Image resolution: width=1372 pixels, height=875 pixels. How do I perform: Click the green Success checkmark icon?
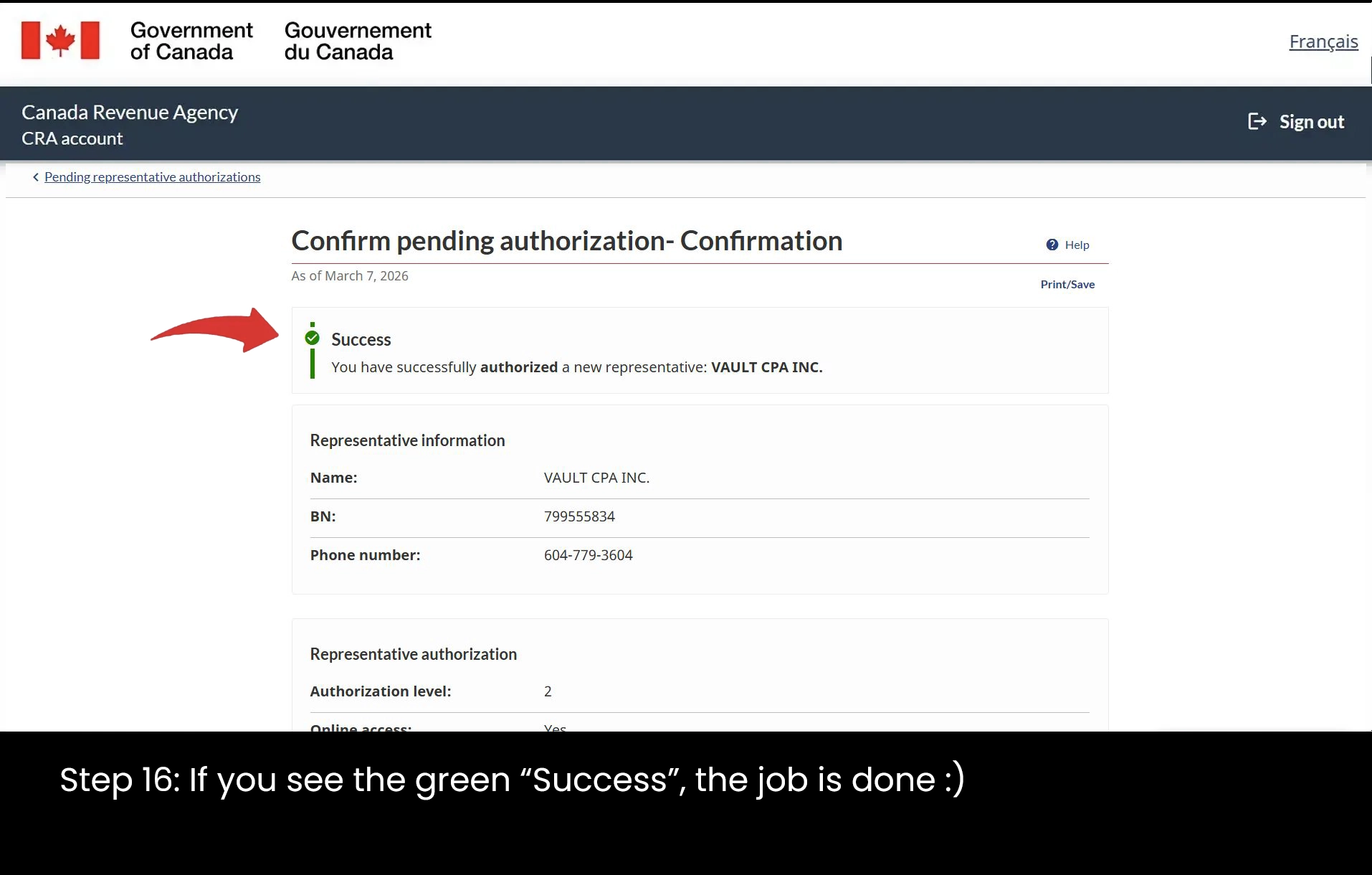click(x=312, y=338)
